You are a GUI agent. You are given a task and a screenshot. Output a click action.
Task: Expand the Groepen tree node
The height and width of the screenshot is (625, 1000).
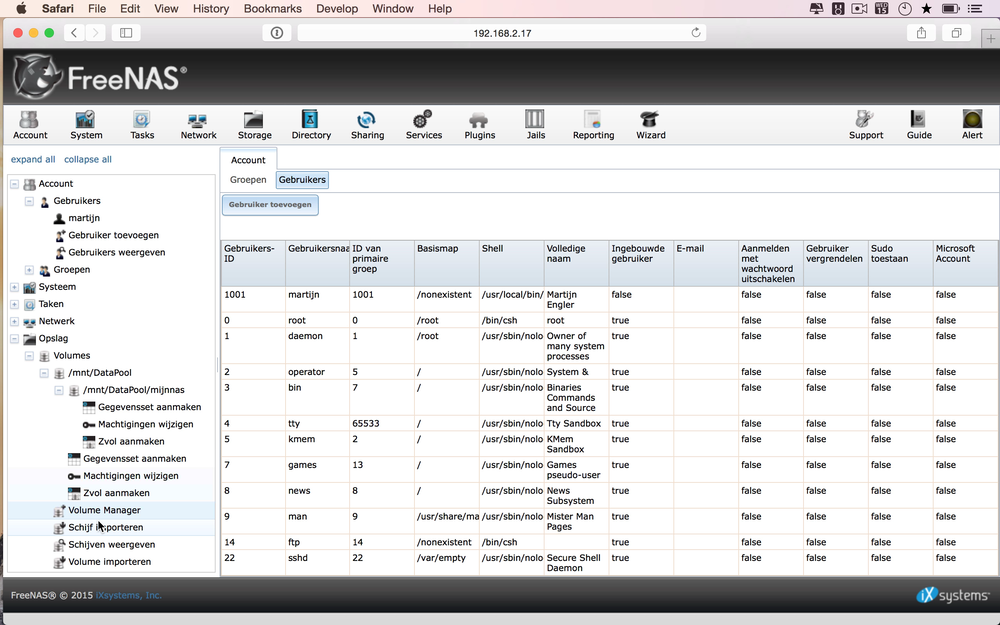[29, 270]
